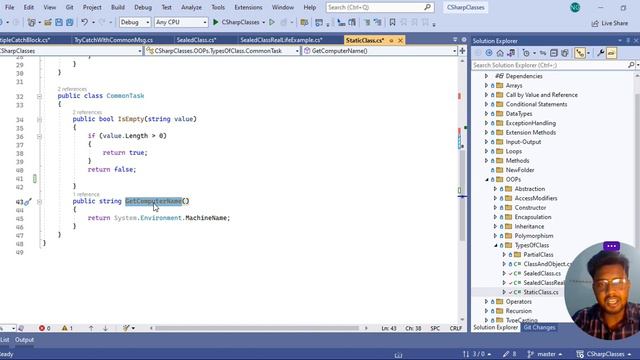
Task: Click the Save All icon in toolbar
Action: tap(70, 22)
